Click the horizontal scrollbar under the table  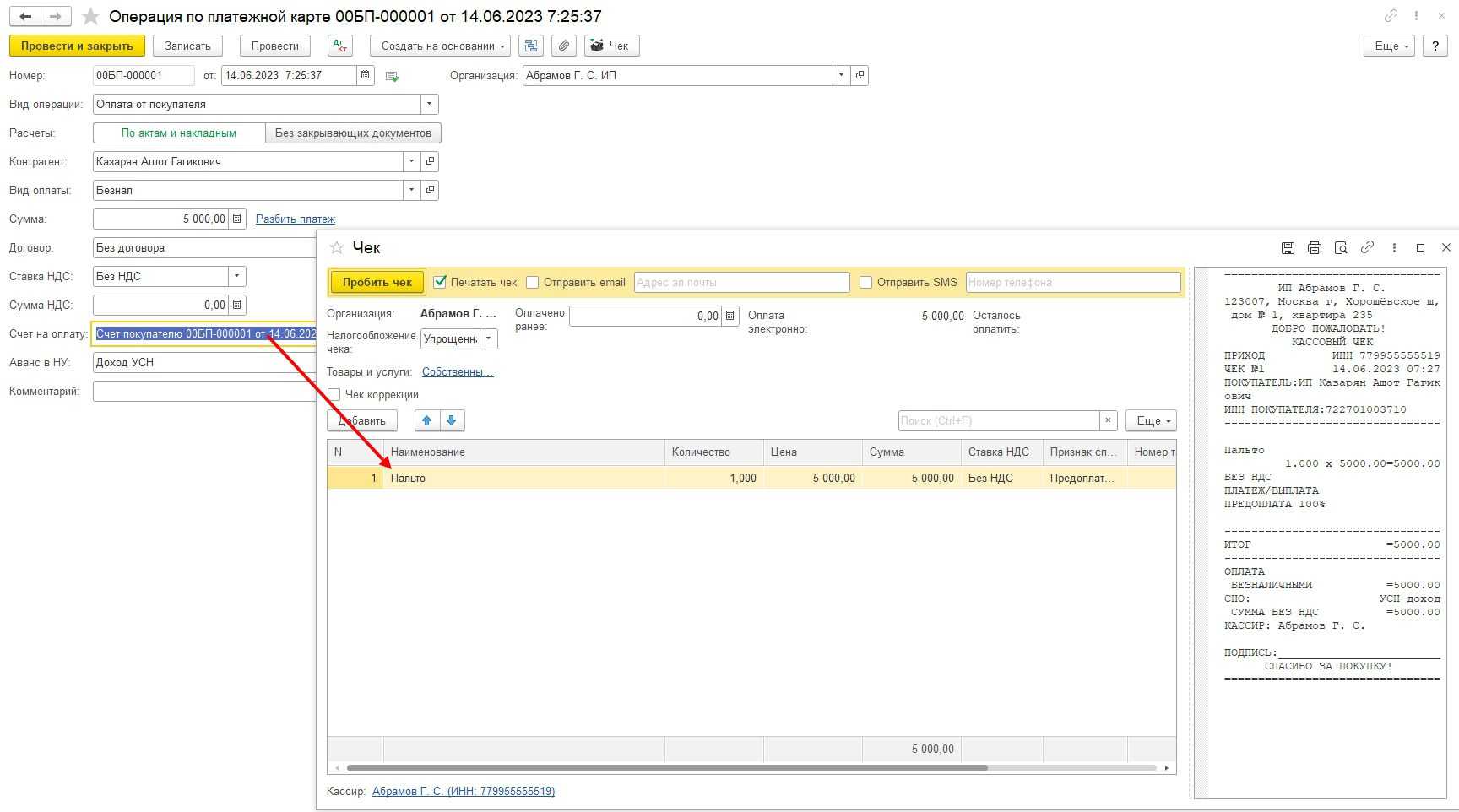667,768
